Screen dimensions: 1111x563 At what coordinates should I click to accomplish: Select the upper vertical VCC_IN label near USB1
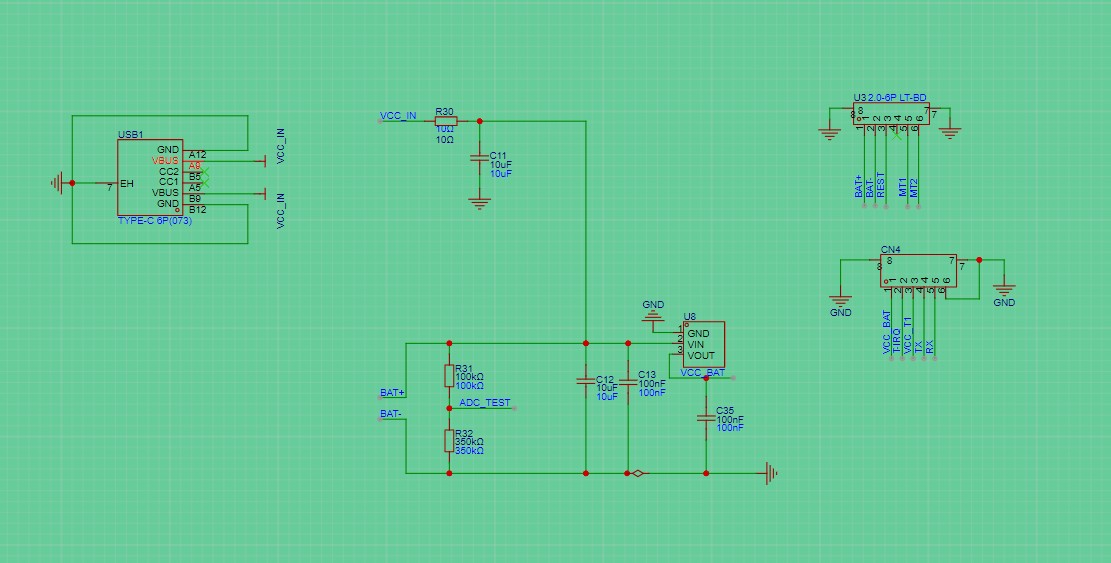click(281, 147)
